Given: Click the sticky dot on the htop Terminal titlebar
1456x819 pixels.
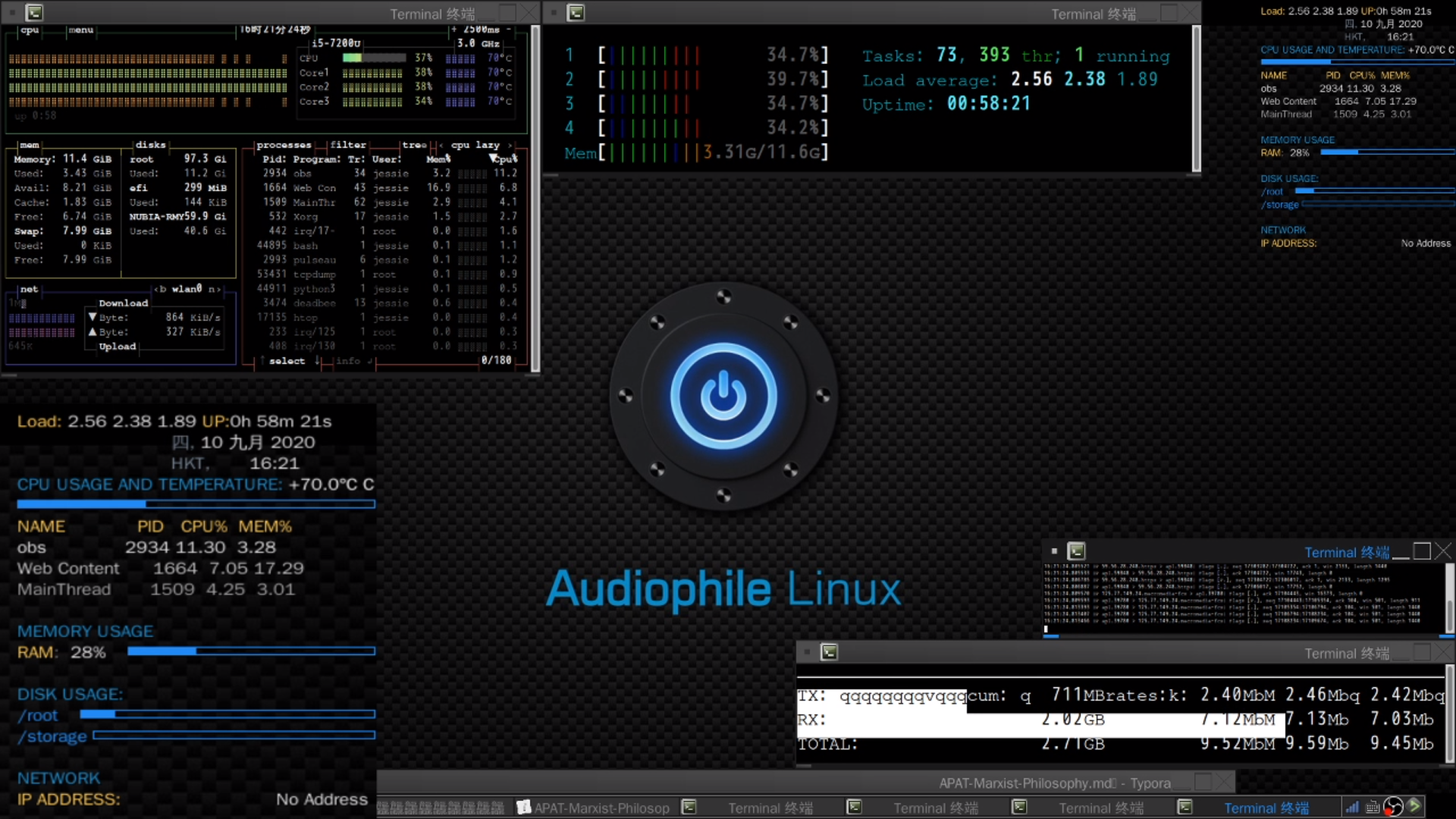Looking at the screenshot, I should click(554, 13).
